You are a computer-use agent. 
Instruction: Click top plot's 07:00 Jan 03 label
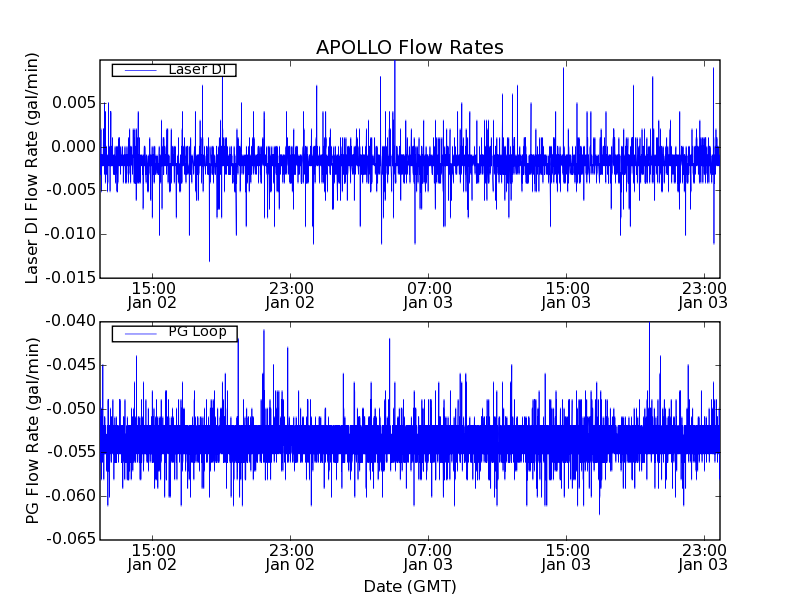point(428,296)
